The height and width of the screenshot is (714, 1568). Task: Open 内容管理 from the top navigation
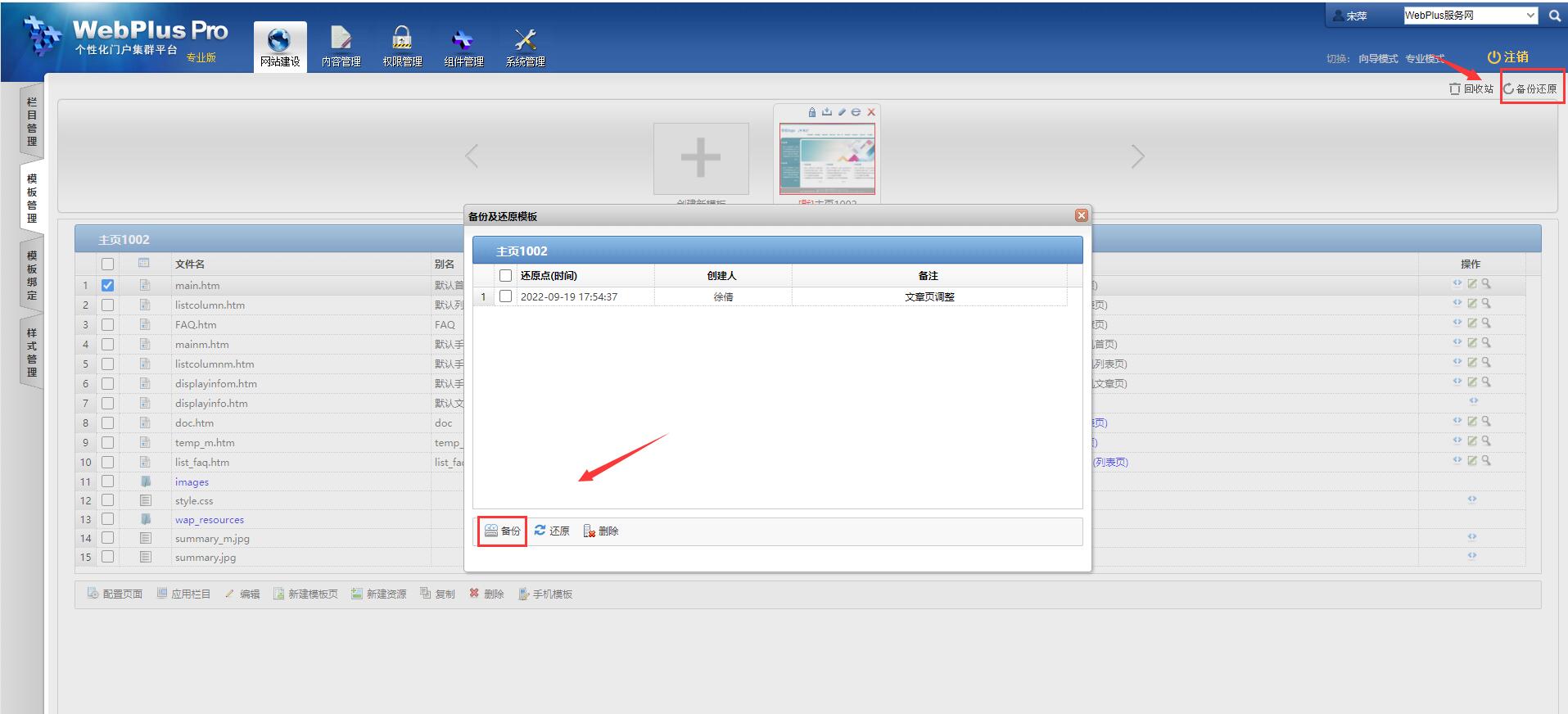pyautogui.click(x=341, y=41)
